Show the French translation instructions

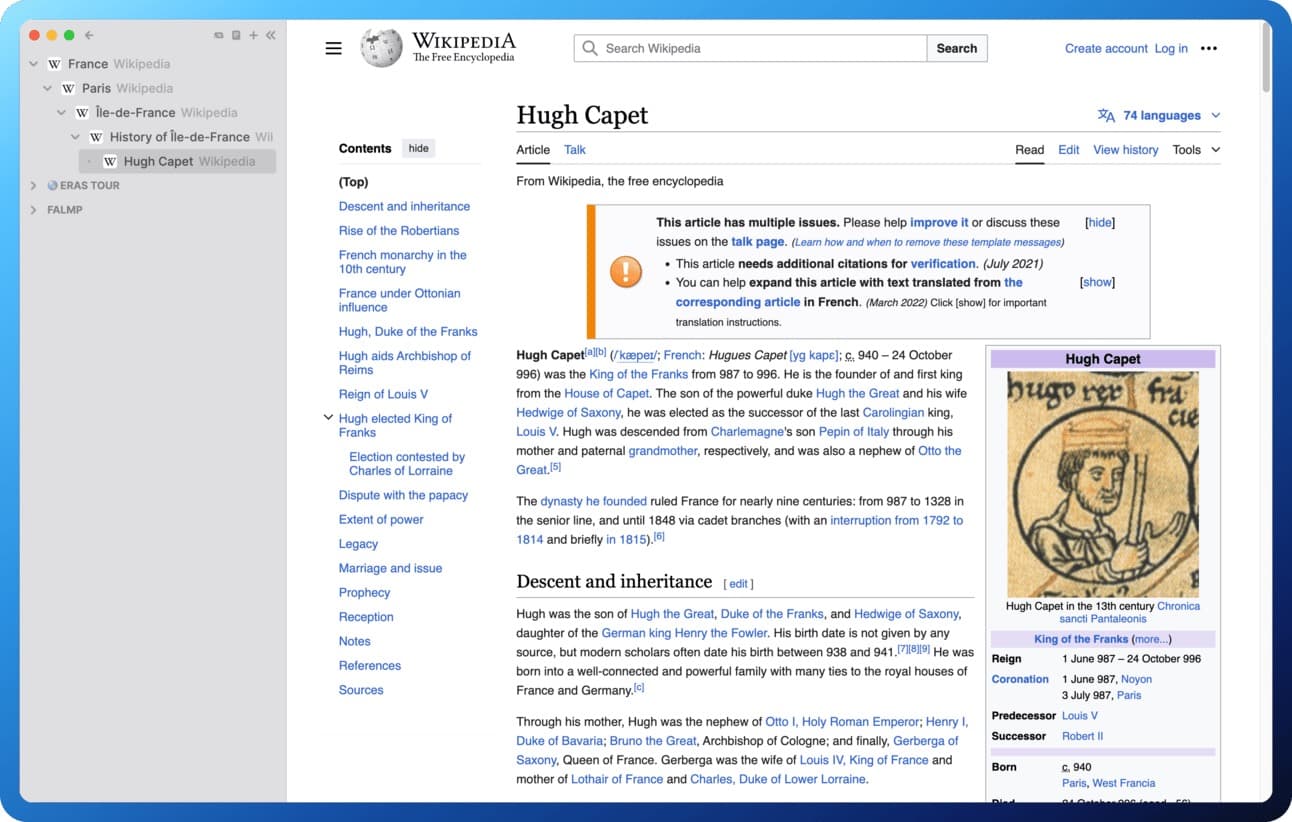point(1097,282)
